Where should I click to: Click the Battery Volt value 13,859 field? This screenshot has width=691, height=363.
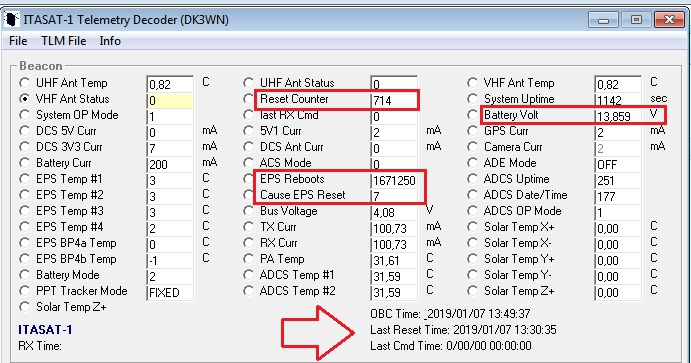point(618,116)
